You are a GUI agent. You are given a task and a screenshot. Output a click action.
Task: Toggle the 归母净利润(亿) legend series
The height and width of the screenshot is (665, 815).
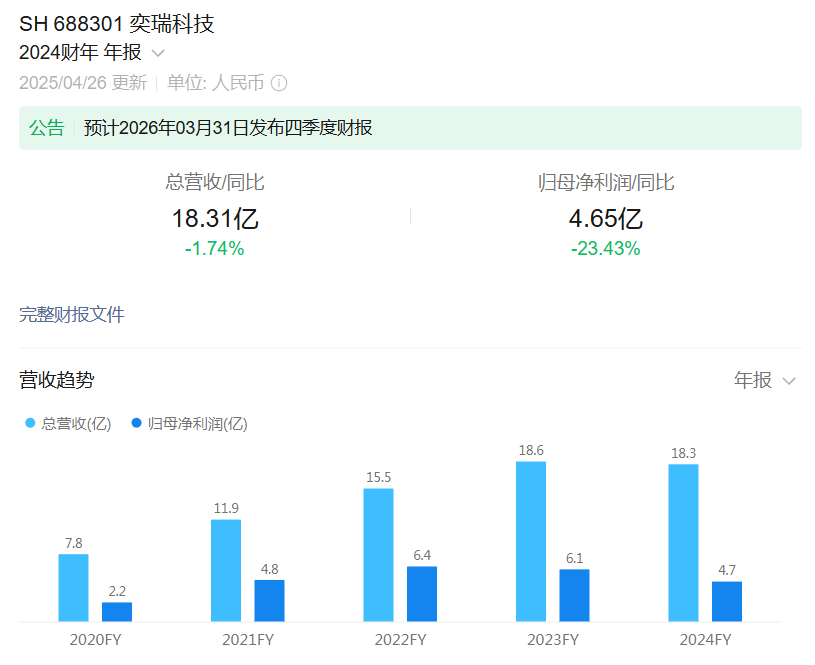(190, 424)
